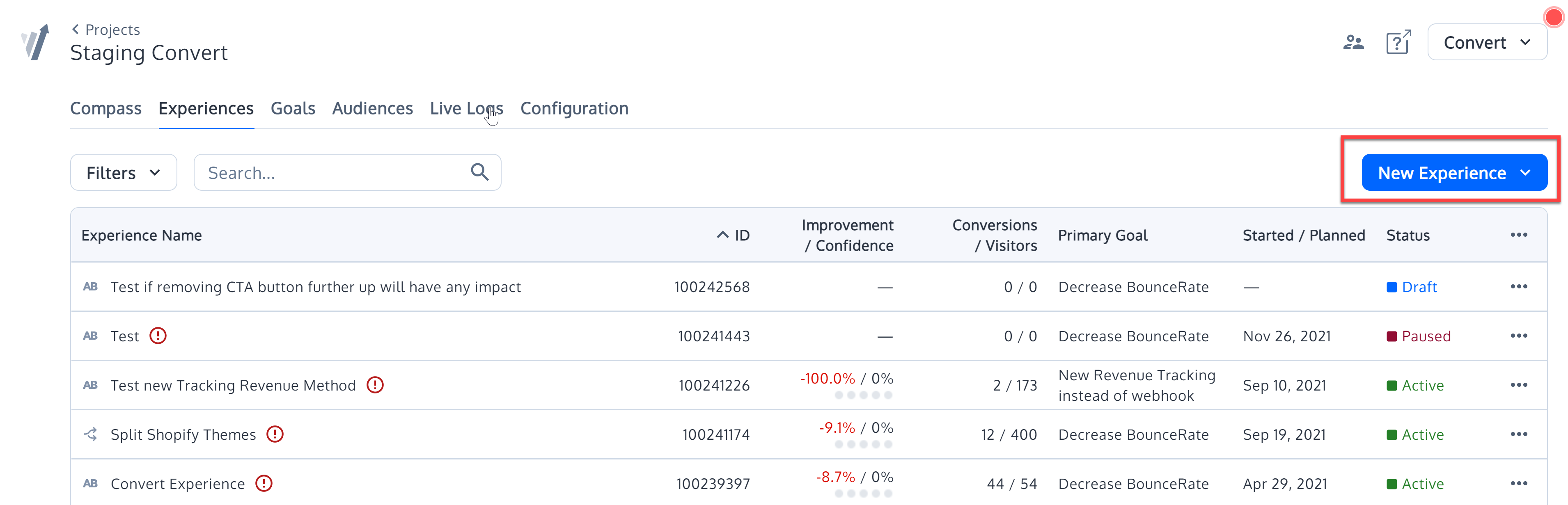The width and height of the screenshot is (1568, 505).
Task: Click warning icon beside Split Shopify Themes
Action: pos(275,434)
